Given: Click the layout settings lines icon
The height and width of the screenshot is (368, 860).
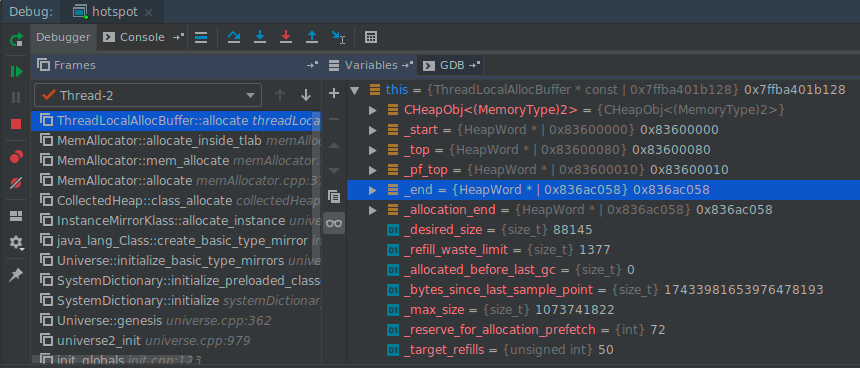Looking at the screenshot, I should [201, 37].
